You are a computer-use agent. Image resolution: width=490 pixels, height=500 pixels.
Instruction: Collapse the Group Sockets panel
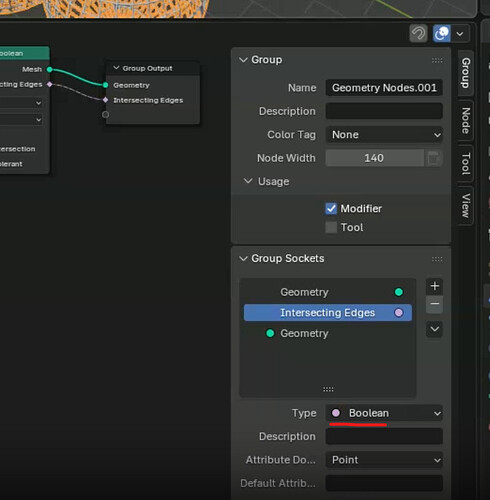pos(243,259)
